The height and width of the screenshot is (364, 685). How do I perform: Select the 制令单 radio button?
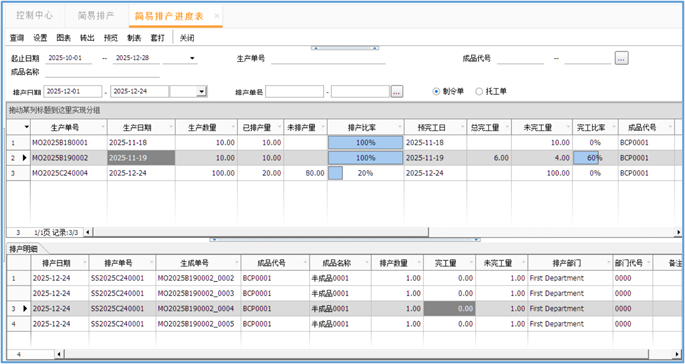click(436, 92)
